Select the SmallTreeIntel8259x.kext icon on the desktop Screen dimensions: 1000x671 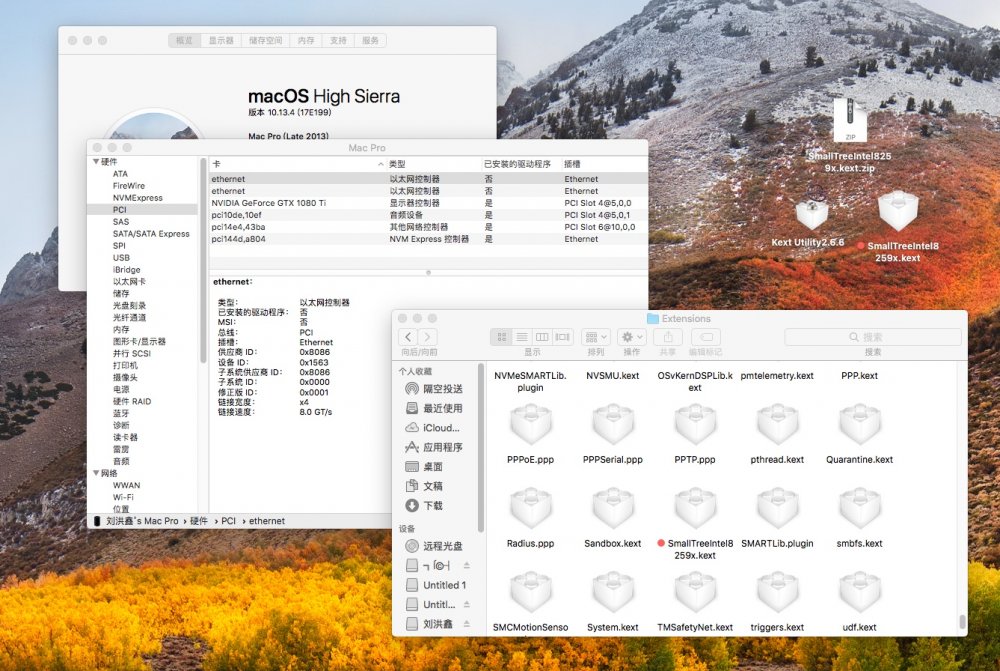(898, 211)
